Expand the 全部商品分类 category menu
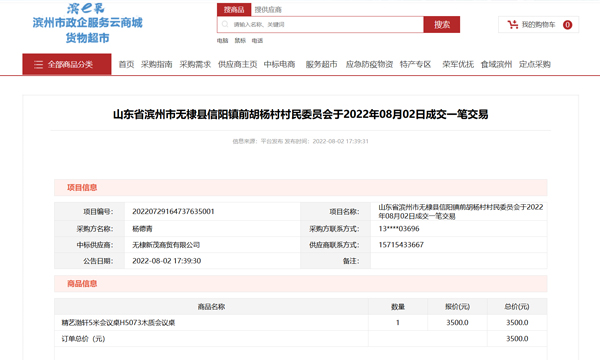Image resolution: width=600 pixels, height=360 pixels. pyautogui.click(x=67, y=64)
